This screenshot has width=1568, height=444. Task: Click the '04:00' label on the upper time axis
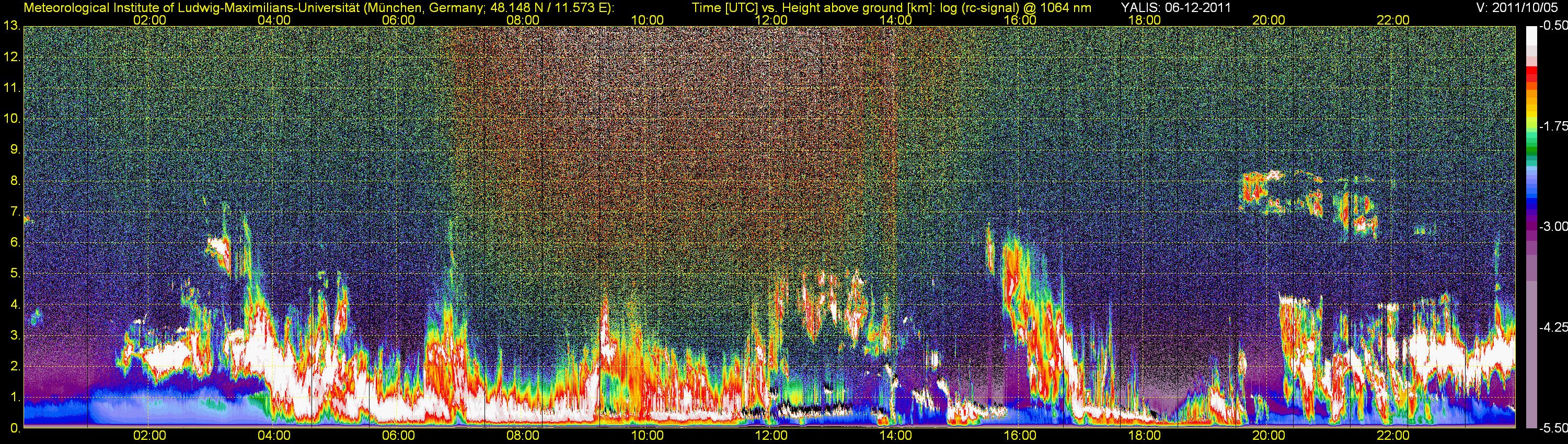click(x=274, y=20)
